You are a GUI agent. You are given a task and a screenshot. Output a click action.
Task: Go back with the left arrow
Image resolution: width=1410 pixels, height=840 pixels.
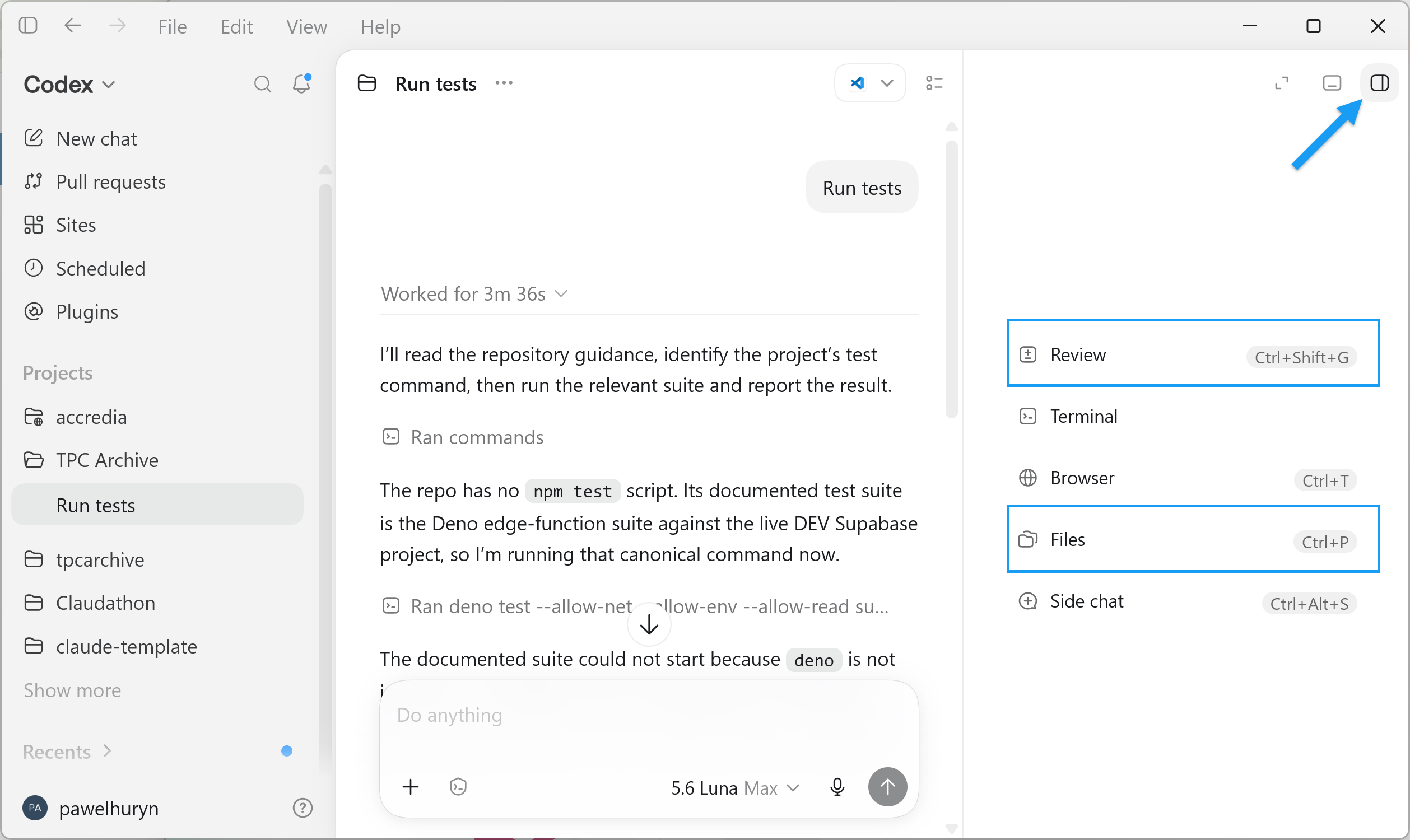[x=72, y=25]
